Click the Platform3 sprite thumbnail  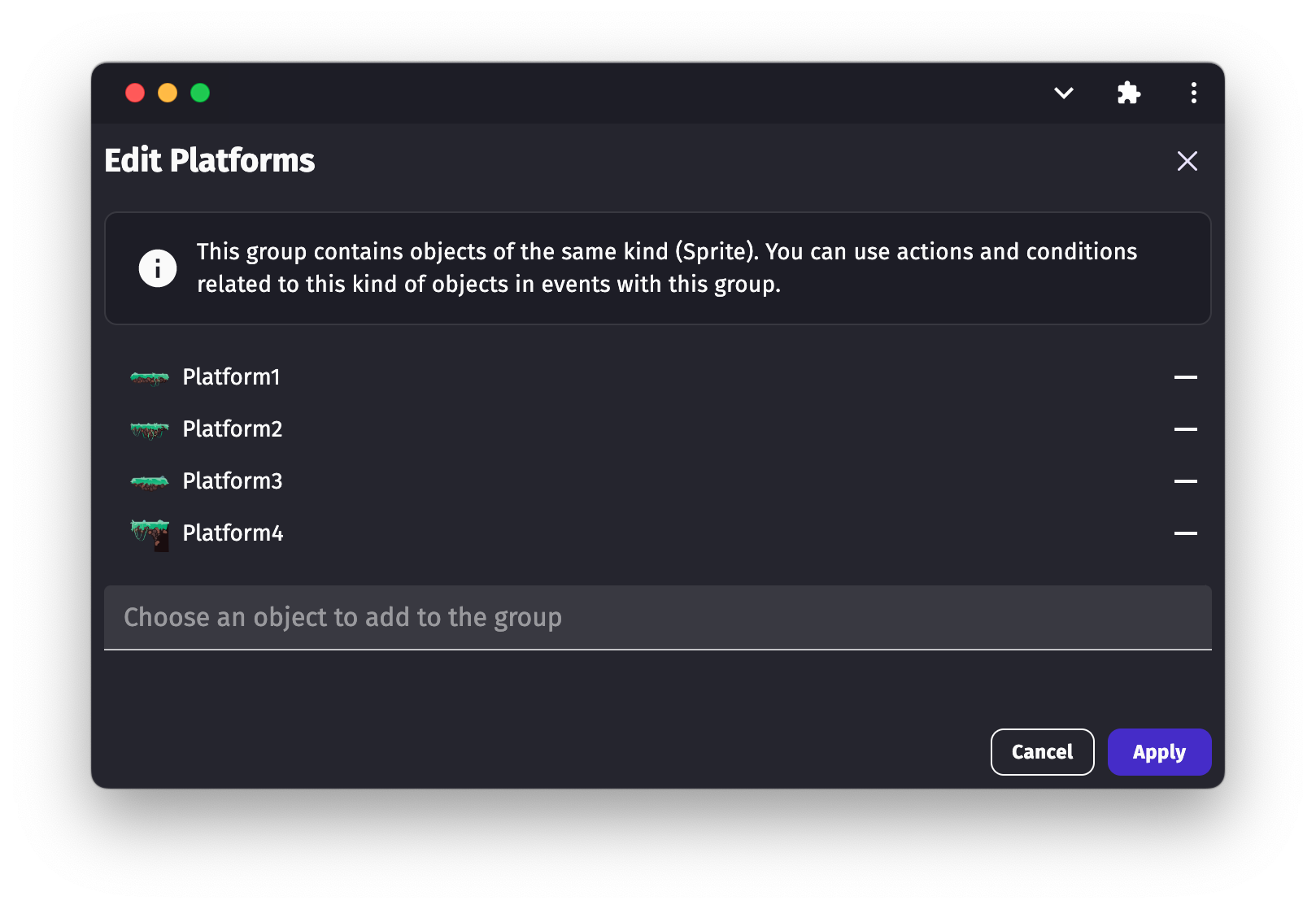(x=150, y=482)
